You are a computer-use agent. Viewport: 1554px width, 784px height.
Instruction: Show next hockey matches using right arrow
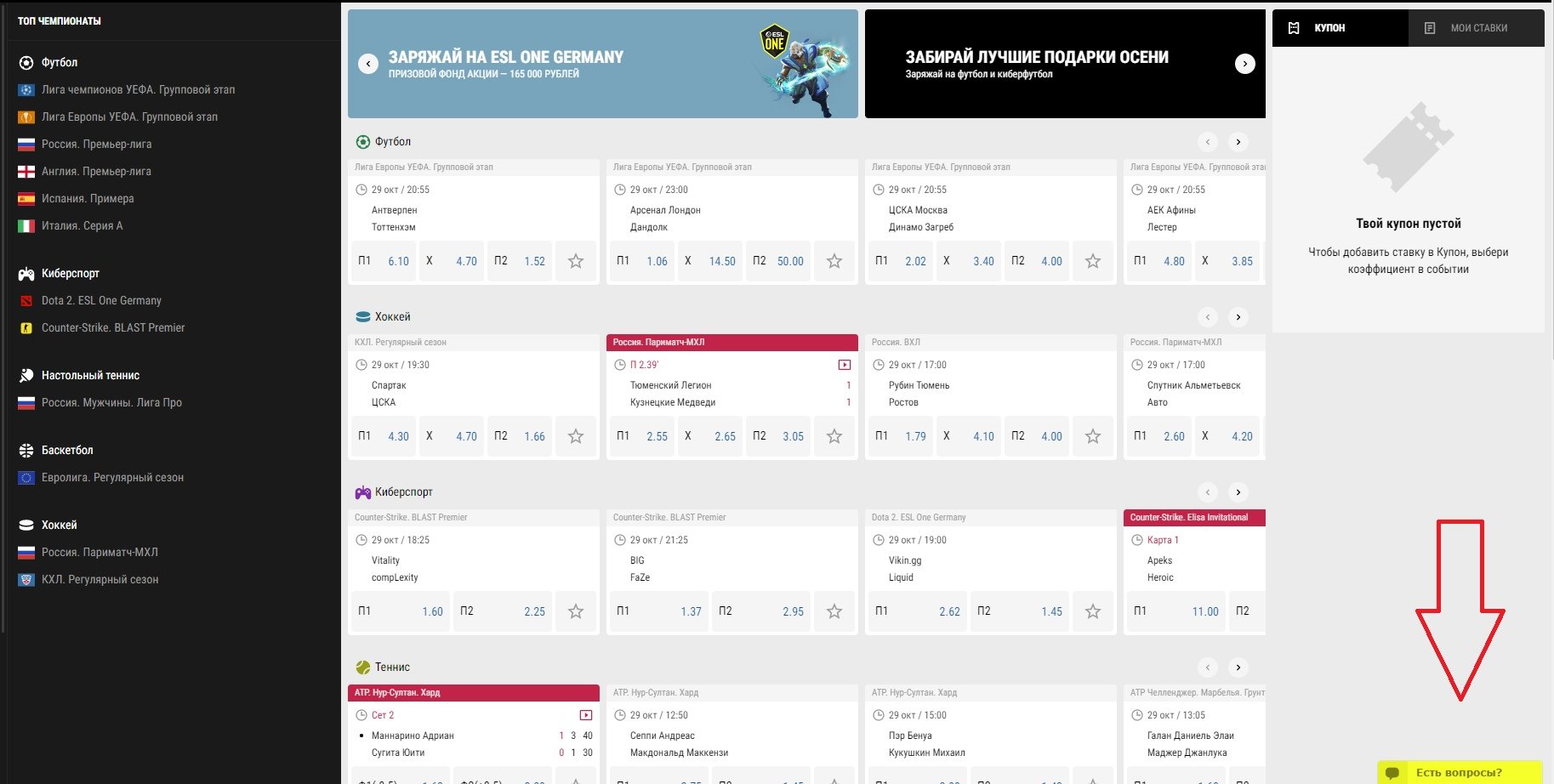tap(1238, 317)
